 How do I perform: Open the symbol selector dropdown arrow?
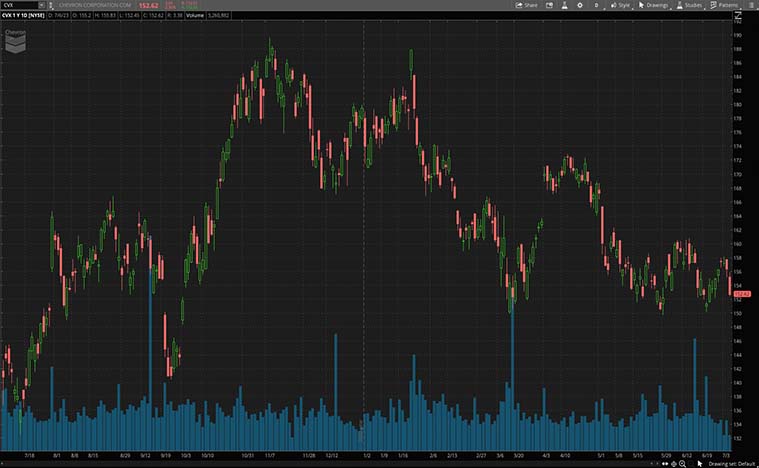(x=42, y=5)
